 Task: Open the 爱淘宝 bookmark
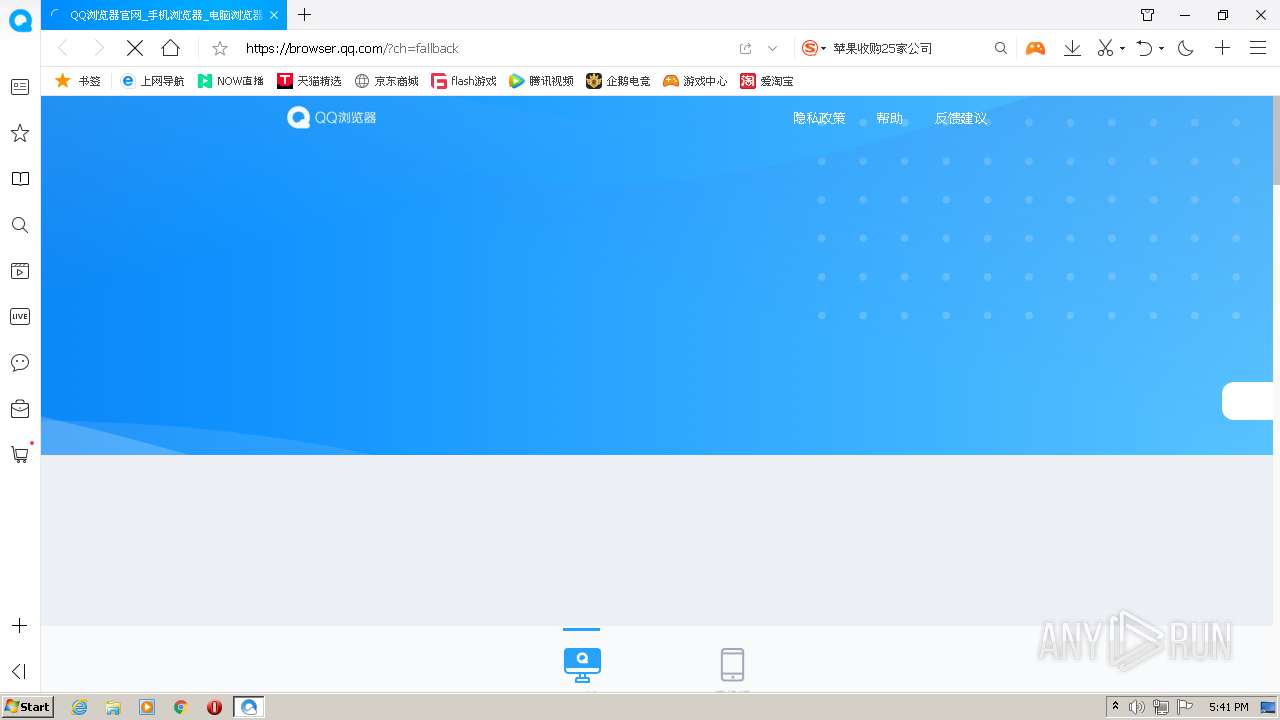pyautogui.click(x=767, y=81)
